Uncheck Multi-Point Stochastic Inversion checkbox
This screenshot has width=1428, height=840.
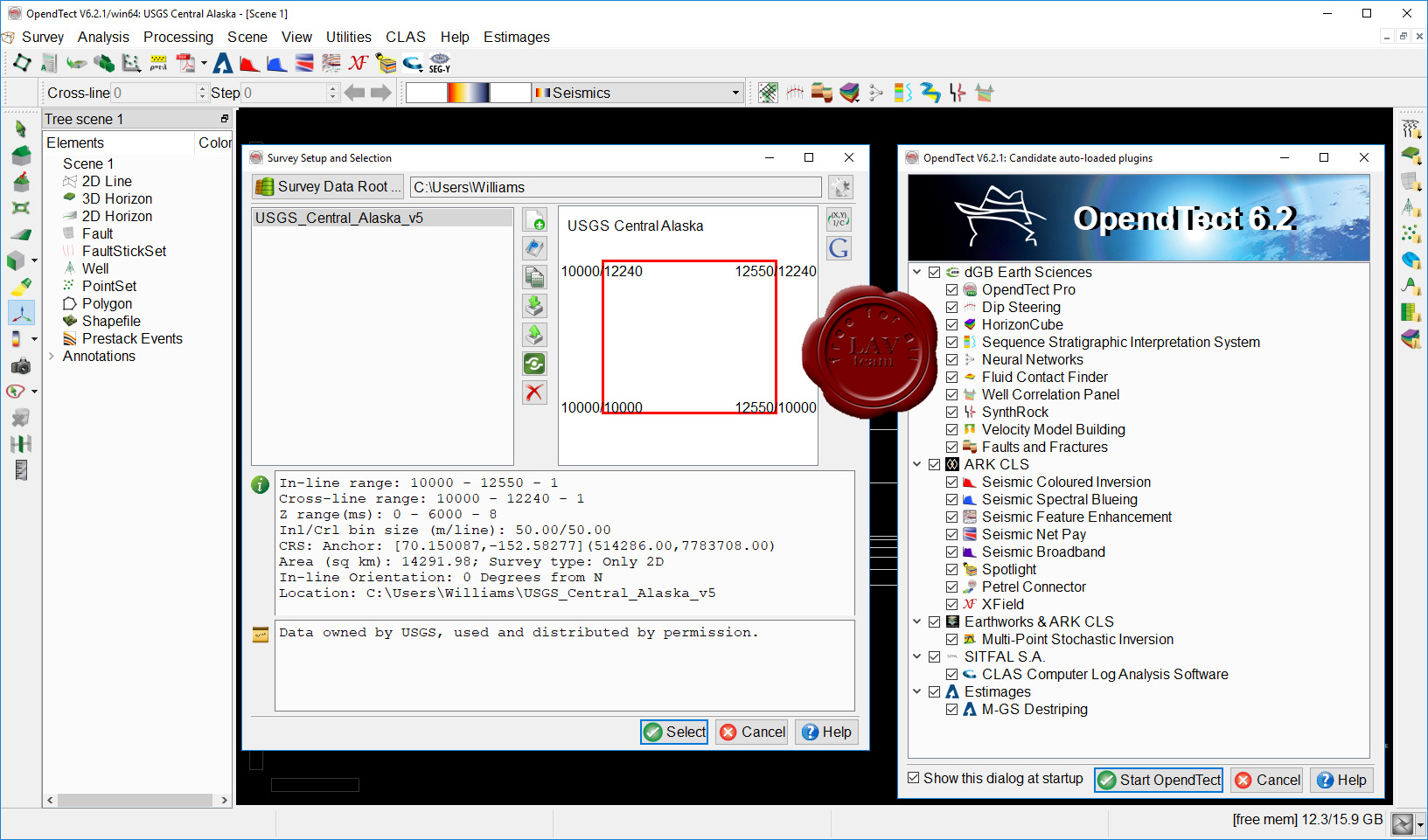click(952, 640)
